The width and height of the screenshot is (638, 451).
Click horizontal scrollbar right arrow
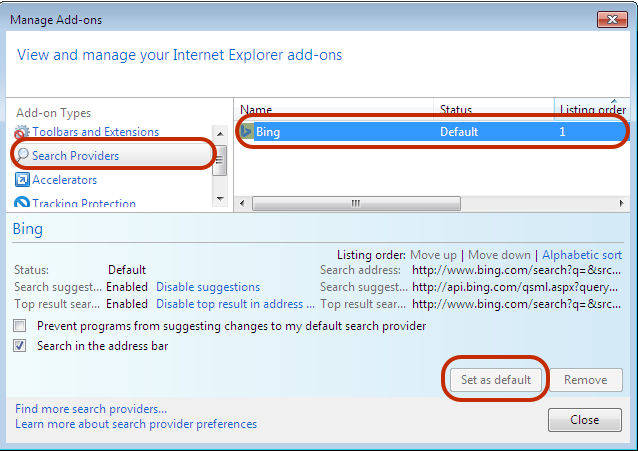(621, 203)
